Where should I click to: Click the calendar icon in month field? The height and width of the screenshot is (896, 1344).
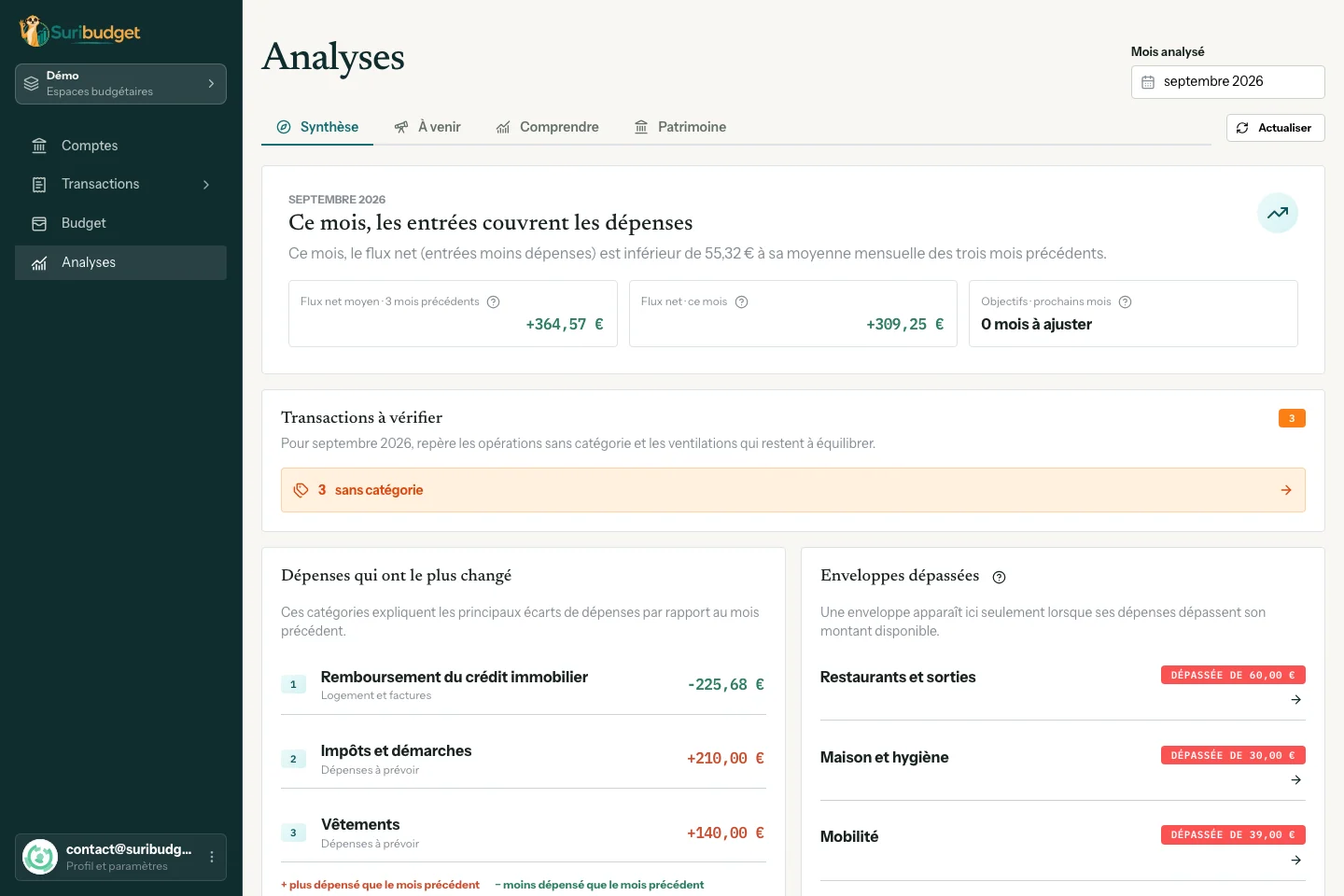tap(1148, 82)
